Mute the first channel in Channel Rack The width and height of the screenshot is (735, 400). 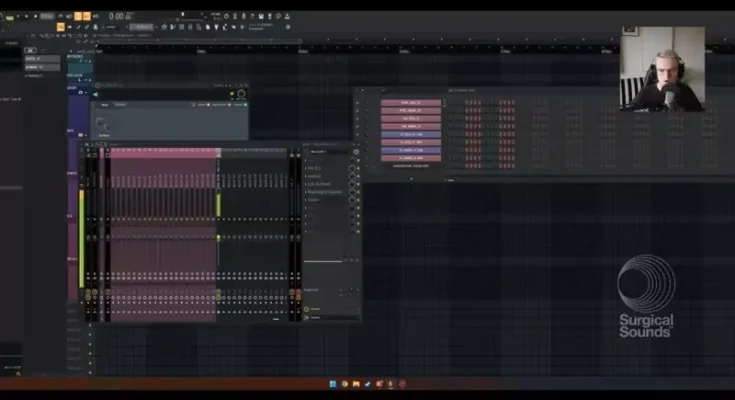(364, 102)
